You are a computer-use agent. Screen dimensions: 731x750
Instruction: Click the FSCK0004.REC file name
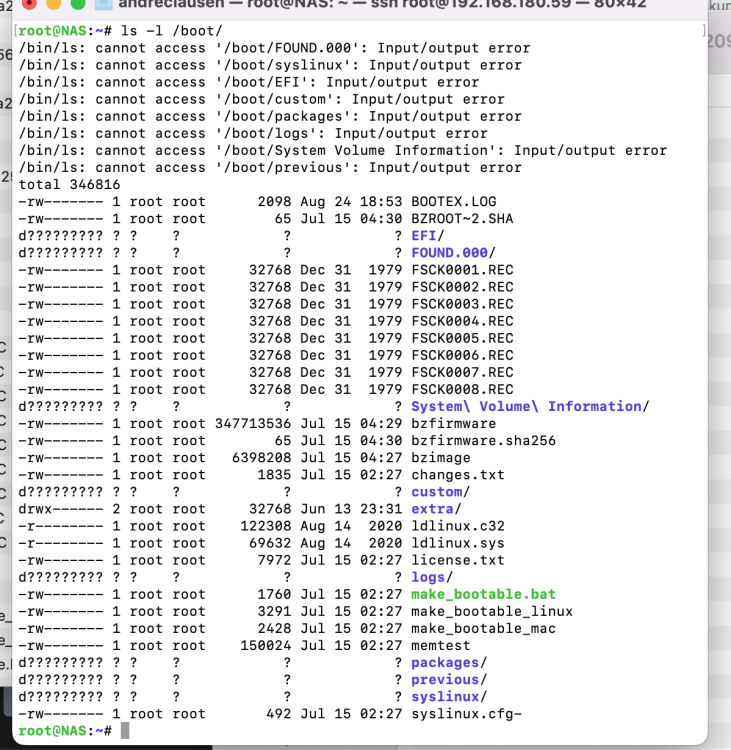[x=462, y=321]
